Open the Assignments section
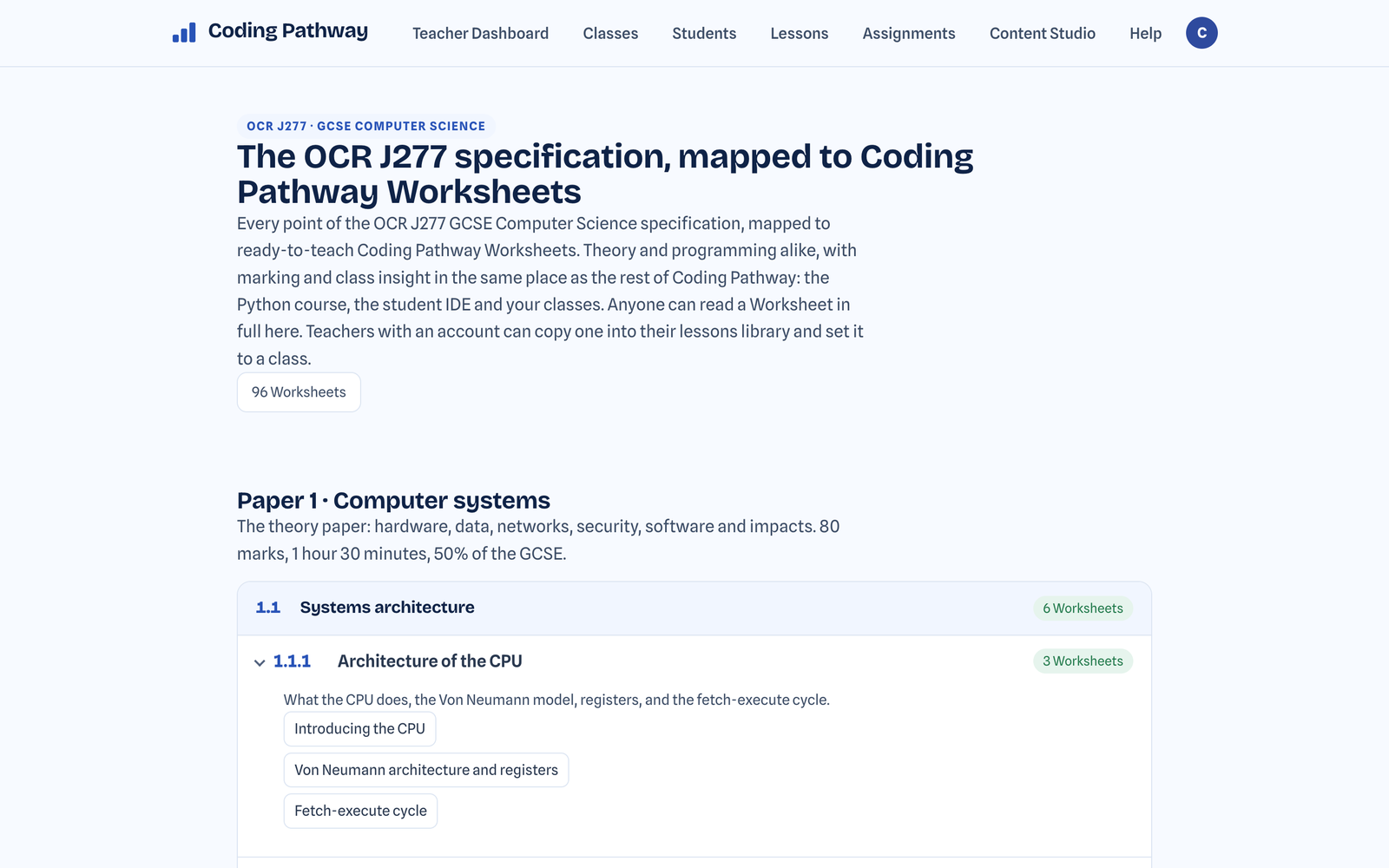This screenshot has height=868, width=1389. (909, 33)
